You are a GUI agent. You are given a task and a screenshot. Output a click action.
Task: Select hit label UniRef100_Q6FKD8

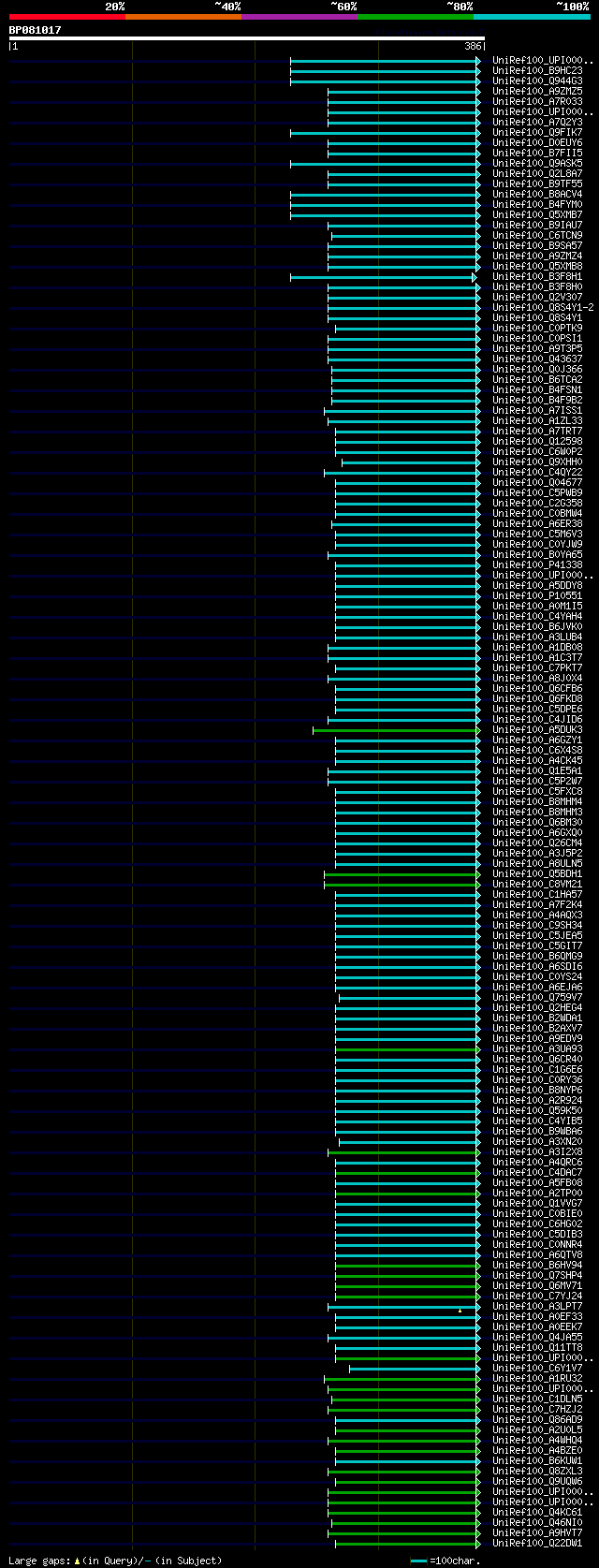tap(537, 698)
